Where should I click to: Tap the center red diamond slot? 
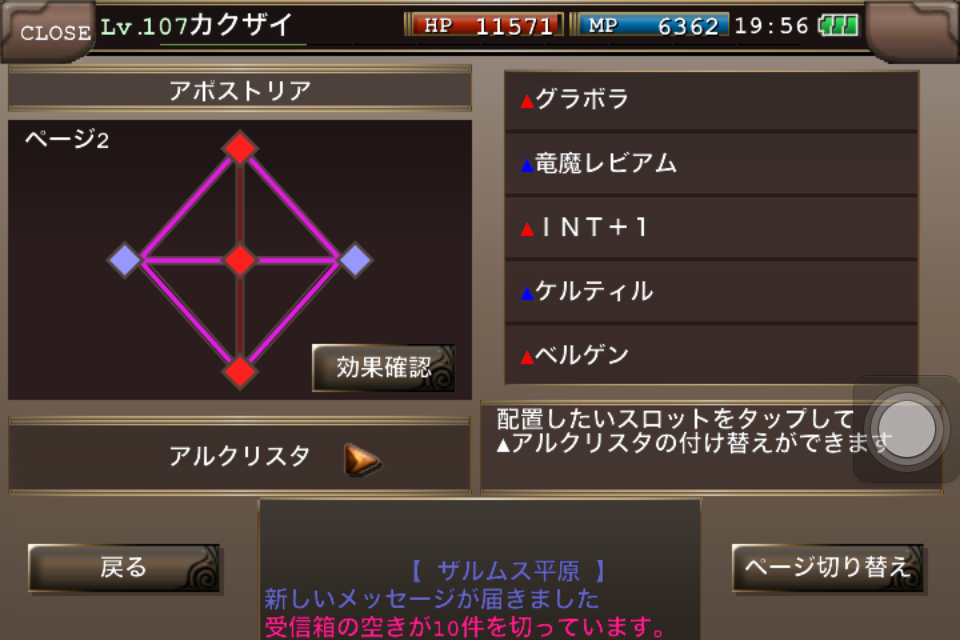pyautogui.click(x=239, y=260)
